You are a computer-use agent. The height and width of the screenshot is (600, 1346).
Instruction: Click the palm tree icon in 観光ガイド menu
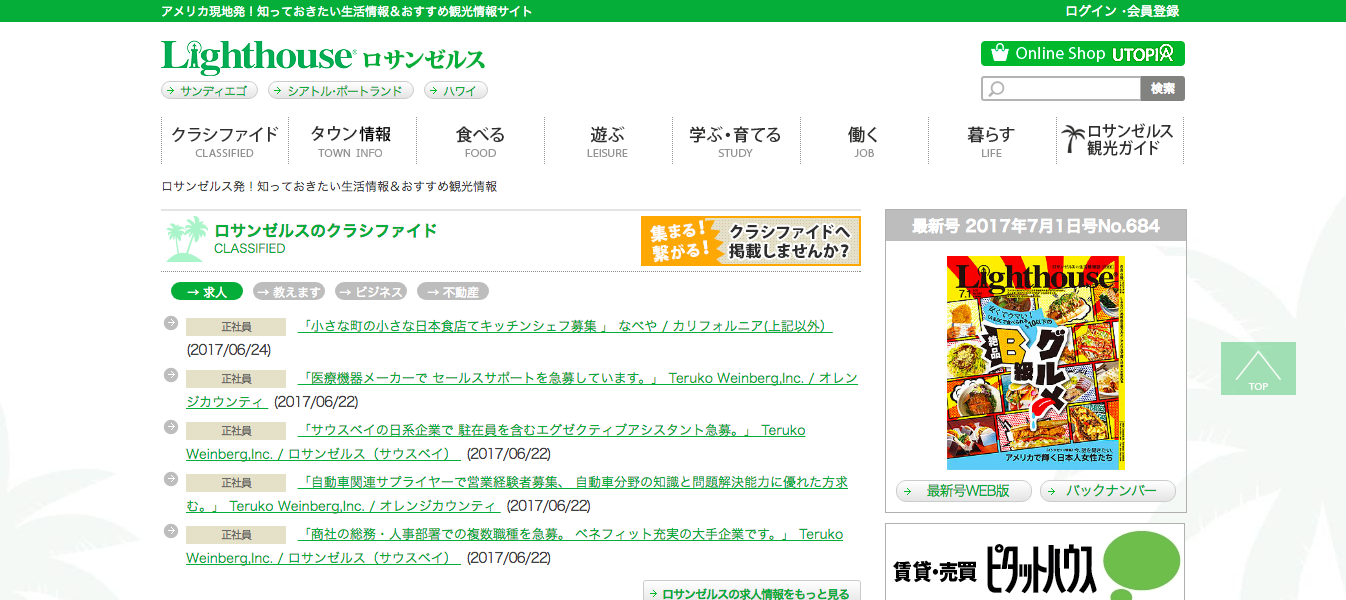click(x=1073, y=140)
